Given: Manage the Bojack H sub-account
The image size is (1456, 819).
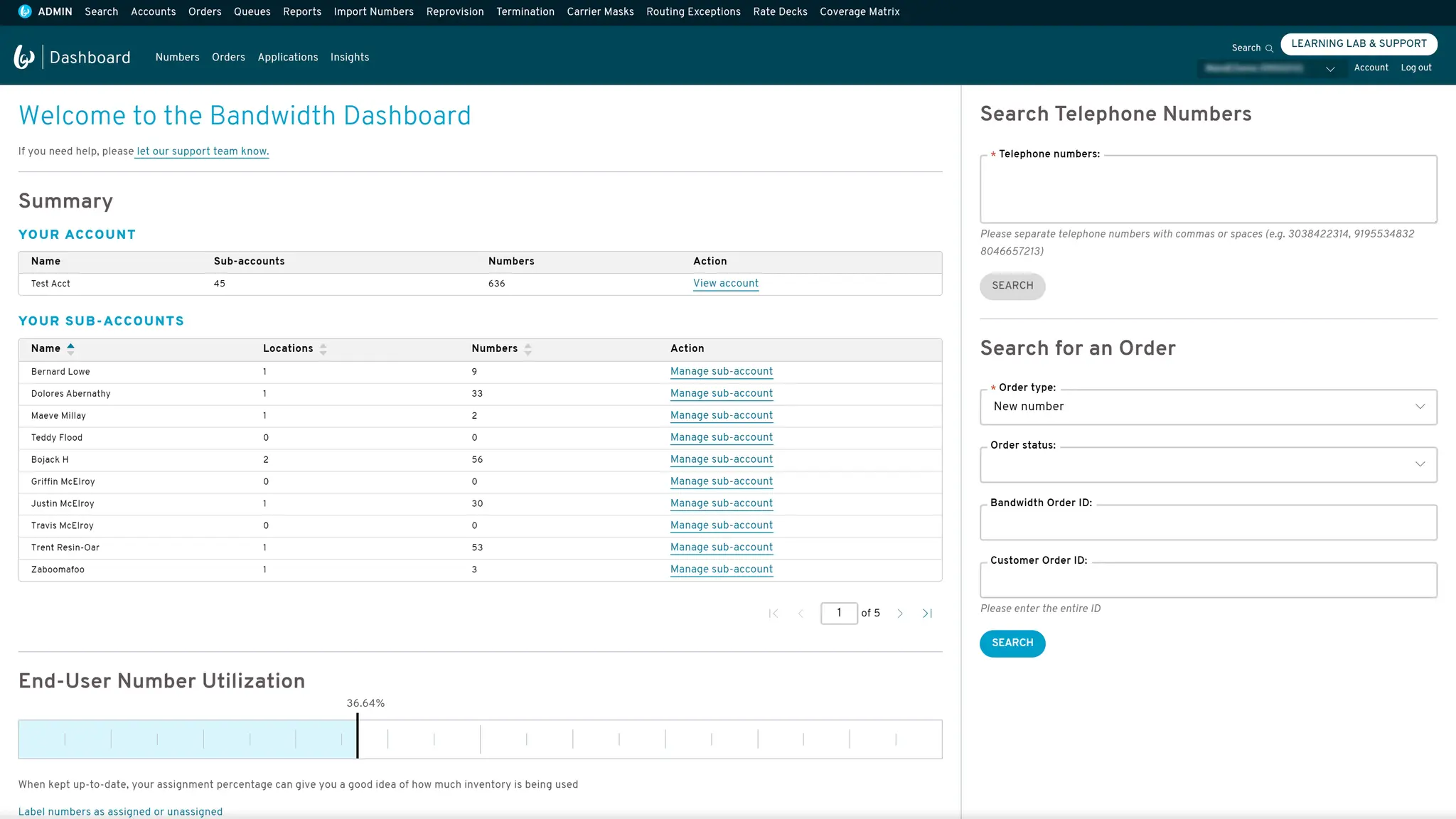Looking at the screenshot, I should (x=722, y=459).
